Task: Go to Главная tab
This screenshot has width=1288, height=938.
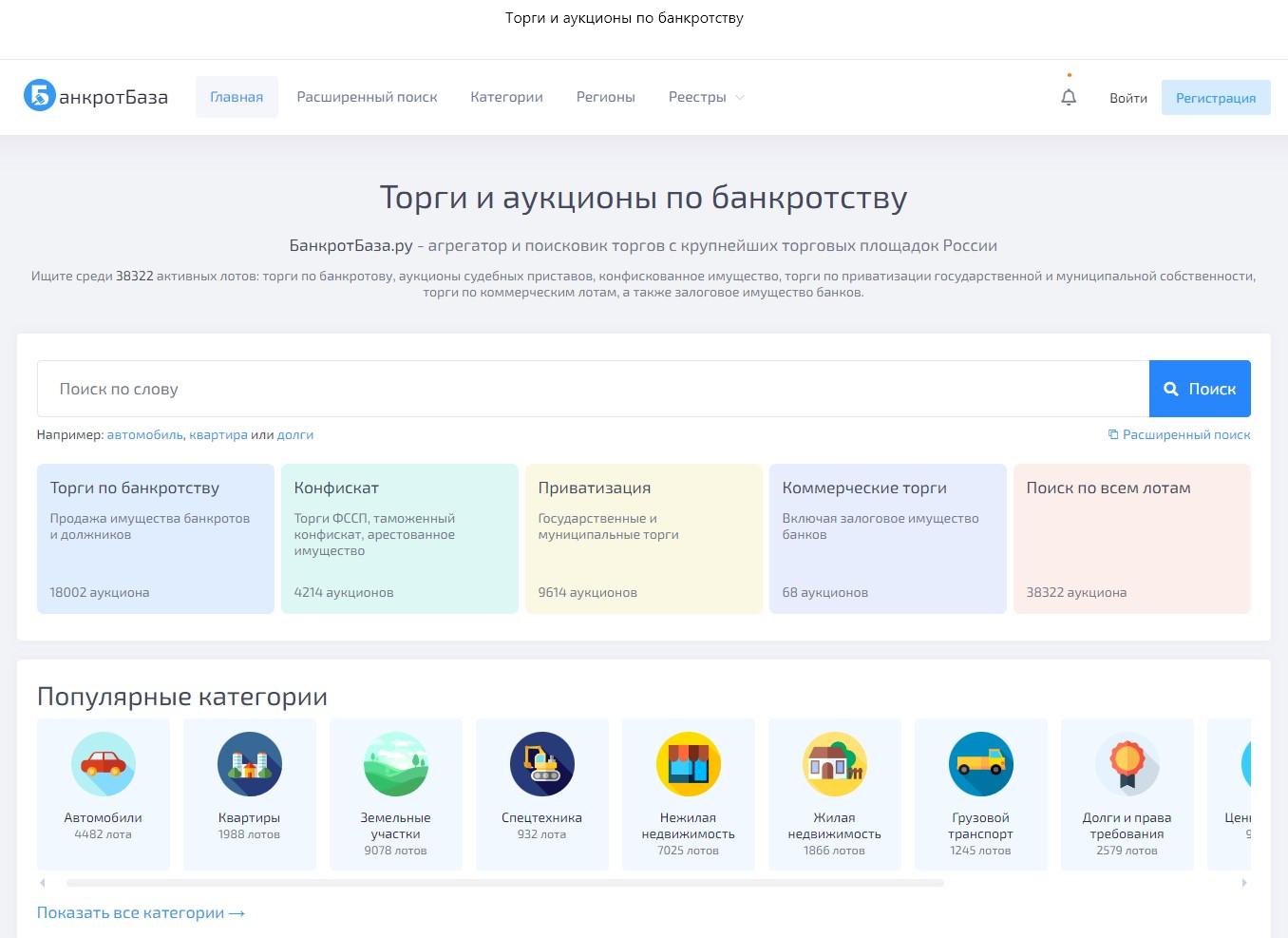Action: 237,97
